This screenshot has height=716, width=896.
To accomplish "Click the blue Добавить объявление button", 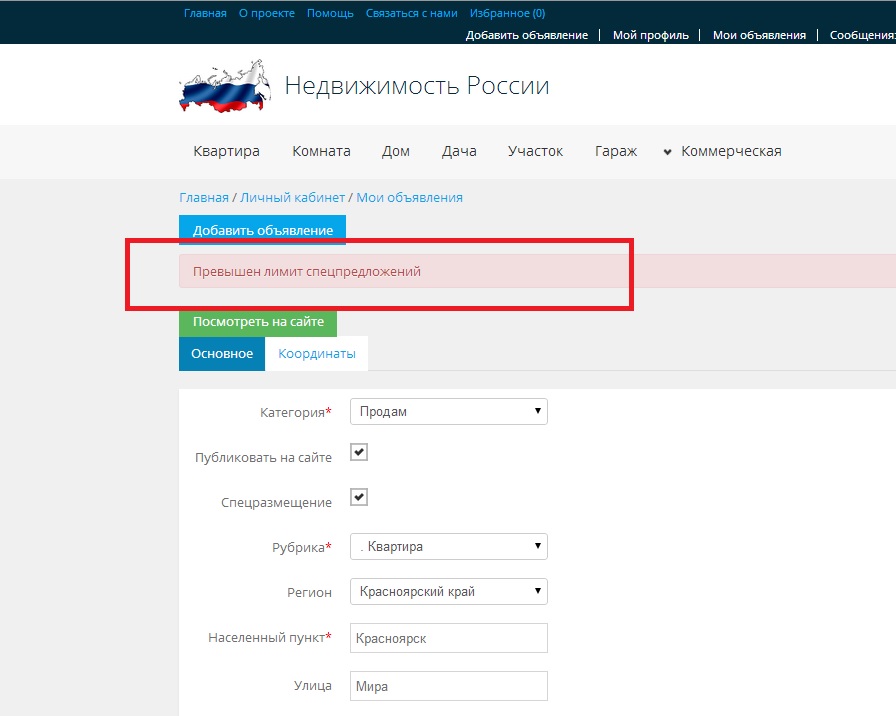I will pos(262,230).
